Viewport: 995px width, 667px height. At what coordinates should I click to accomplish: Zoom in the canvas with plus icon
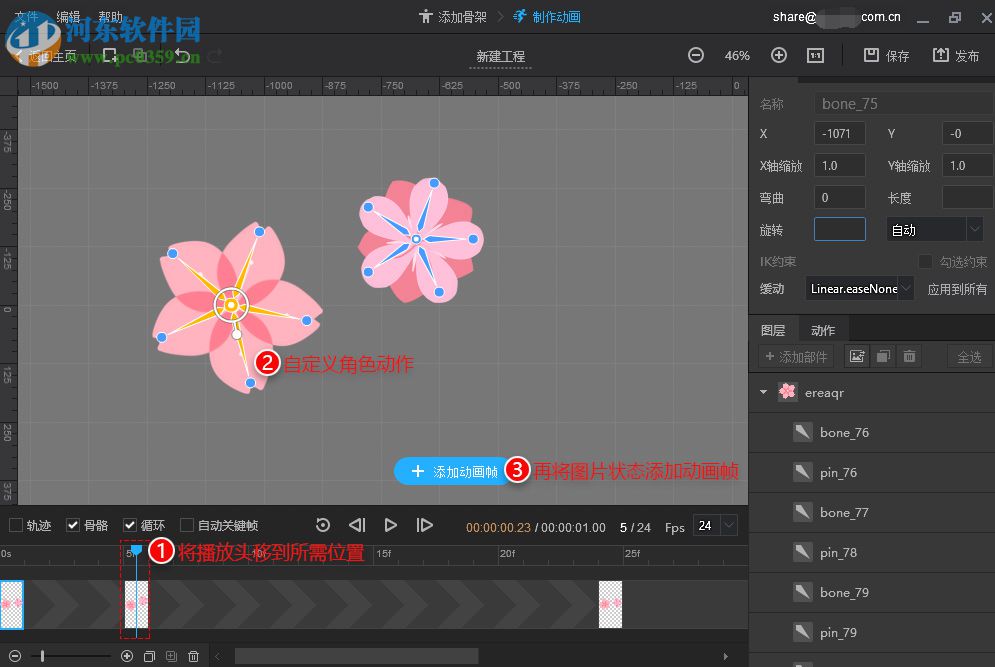click(x=779, y=56)
